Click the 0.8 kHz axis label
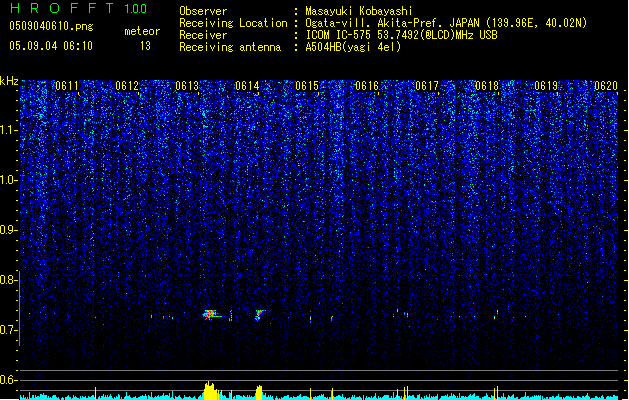 coord(9,280)
